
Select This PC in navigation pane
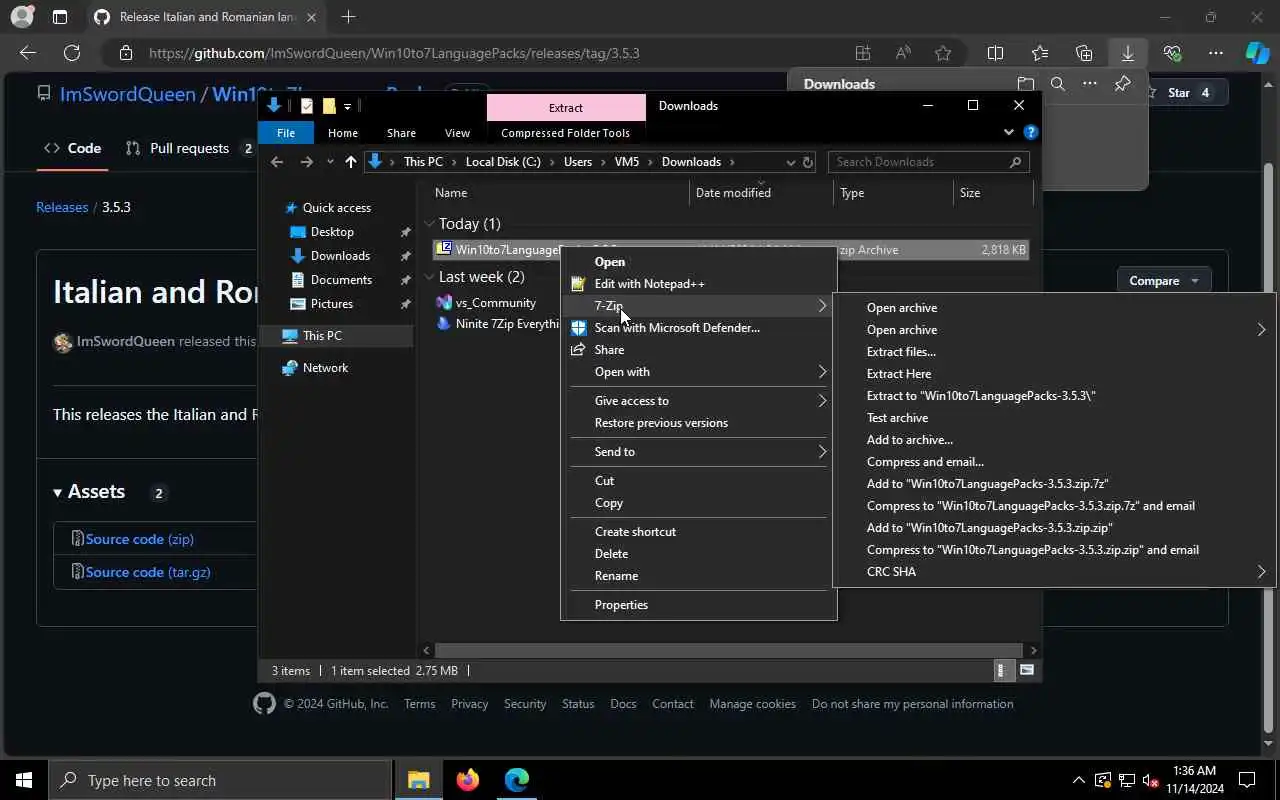pos(322,336)
